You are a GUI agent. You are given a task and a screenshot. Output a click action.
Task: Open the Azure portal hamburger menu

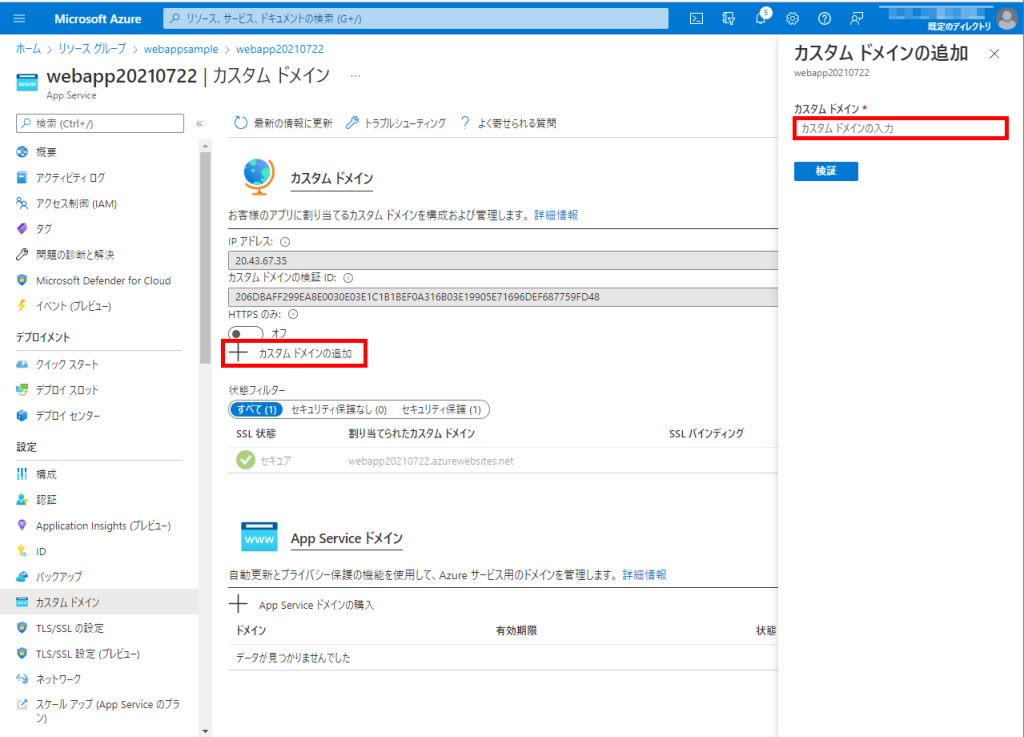(x=19, y=18)
